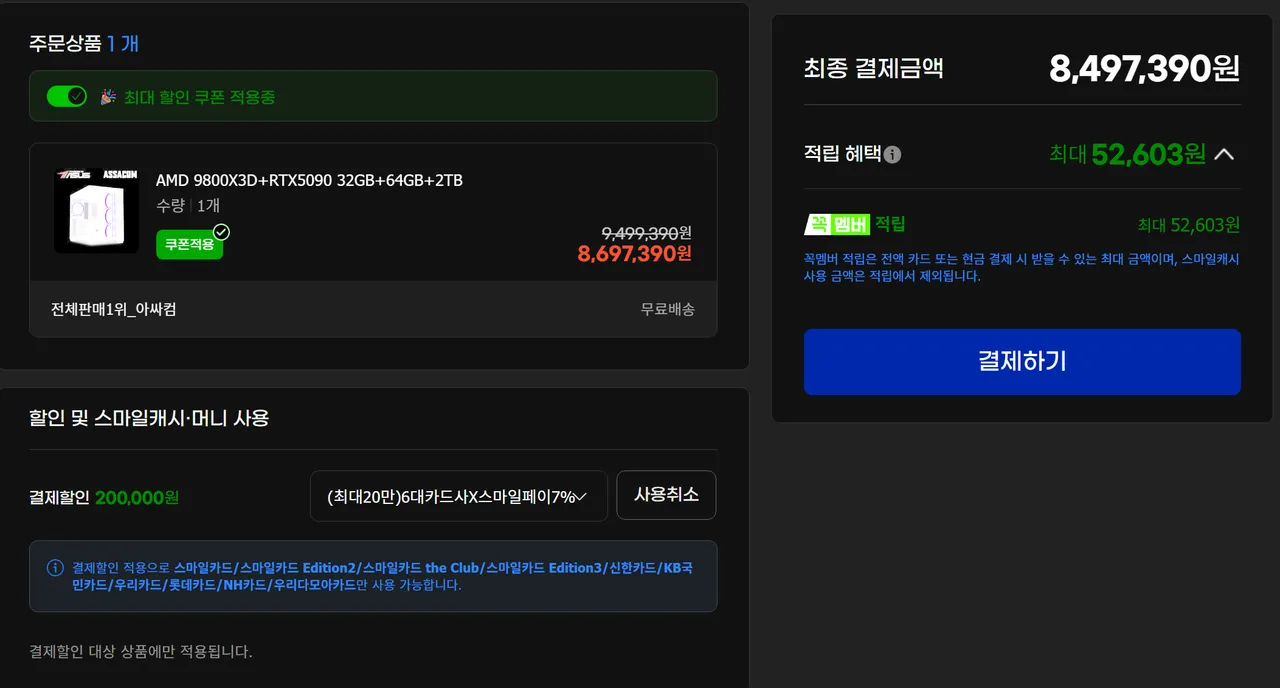The height and width of the screenshot is (688, 1280).
Task: Click the 사용취소 button
Action: [666, 495]
